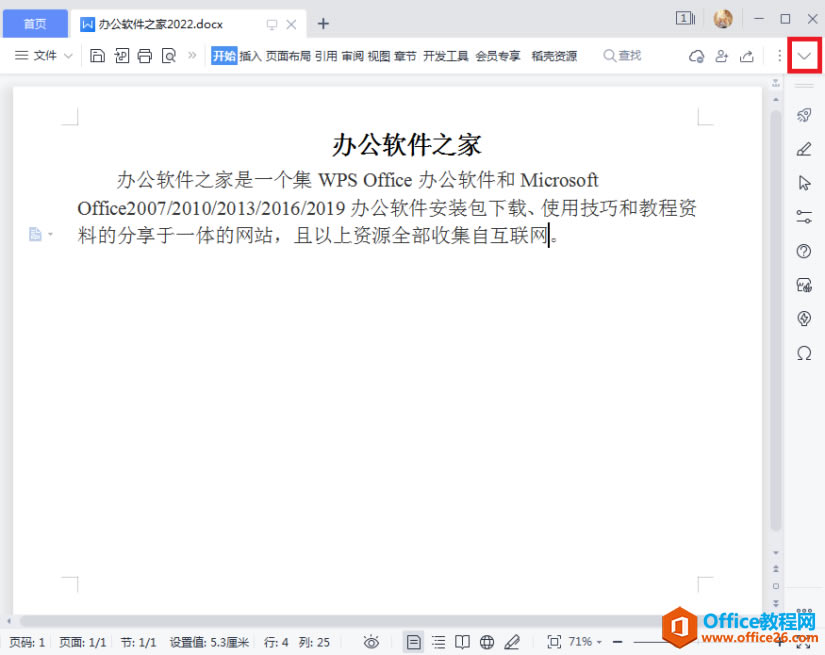Click the share export icon
The width and height of the screenshot is (825, 655).
coord(747,56)
